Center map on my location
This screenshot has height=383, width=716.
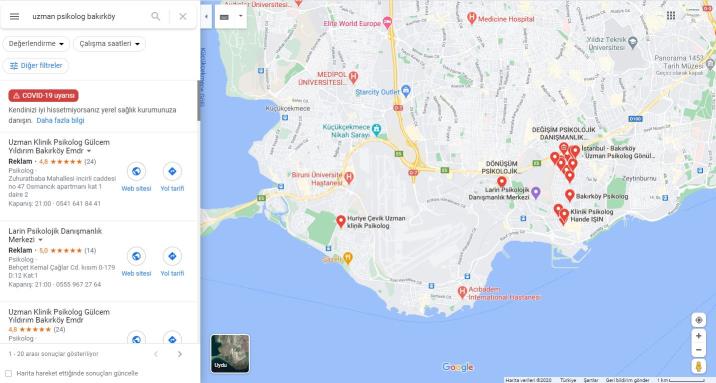pos(699,320)
